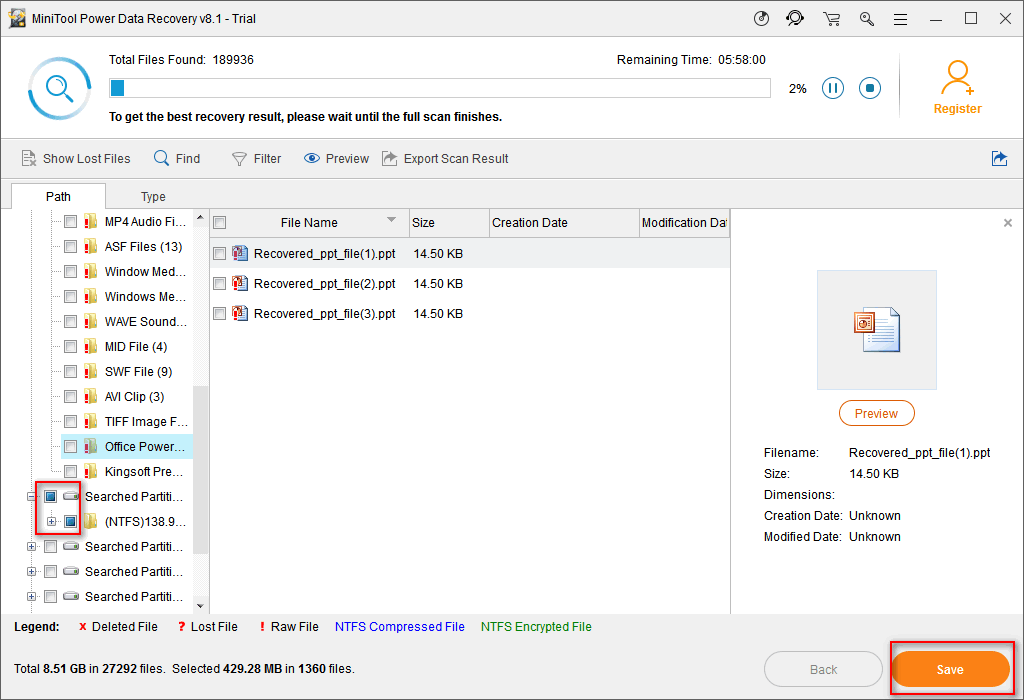1024x700 pixels.
Task: Click the orange Save button
Action: point(950,669)
